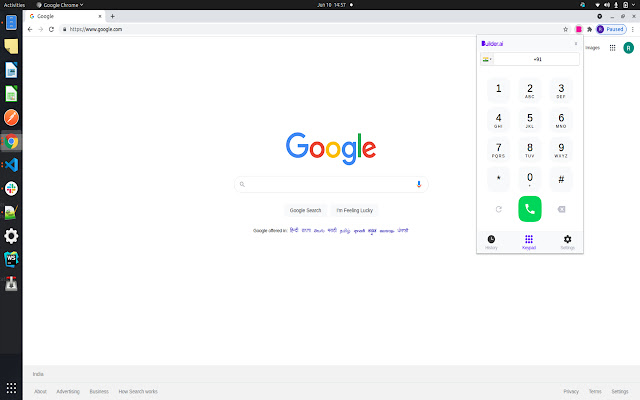Open Slack from the dock

(x=11, y=189)
